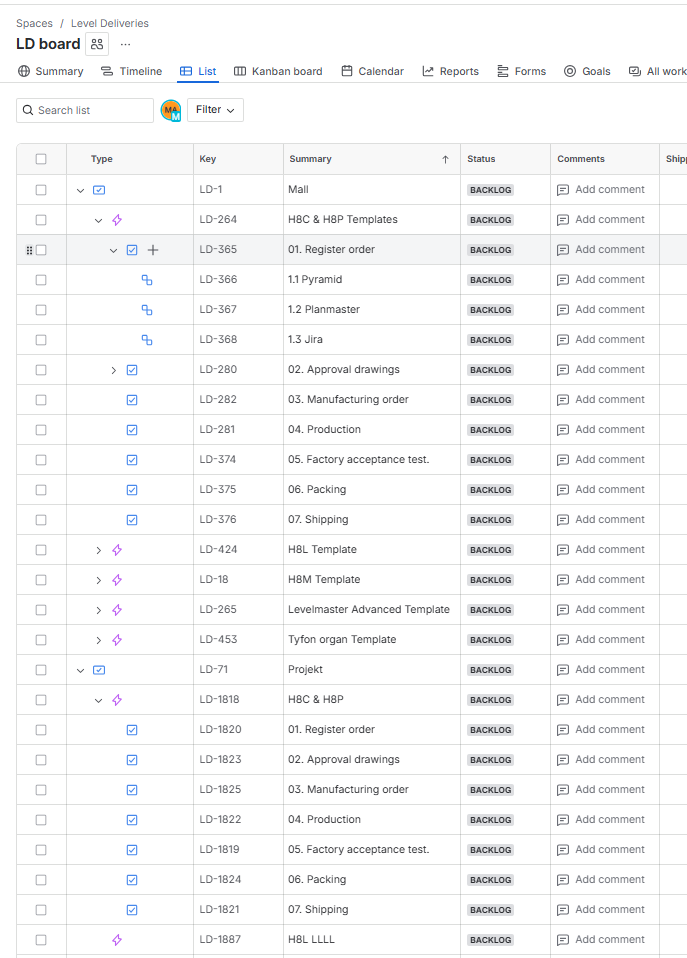The height and width of the screenshot is (958, 687).
Task: Collapse the LD-365 Register order row
Action: [113, 249]
